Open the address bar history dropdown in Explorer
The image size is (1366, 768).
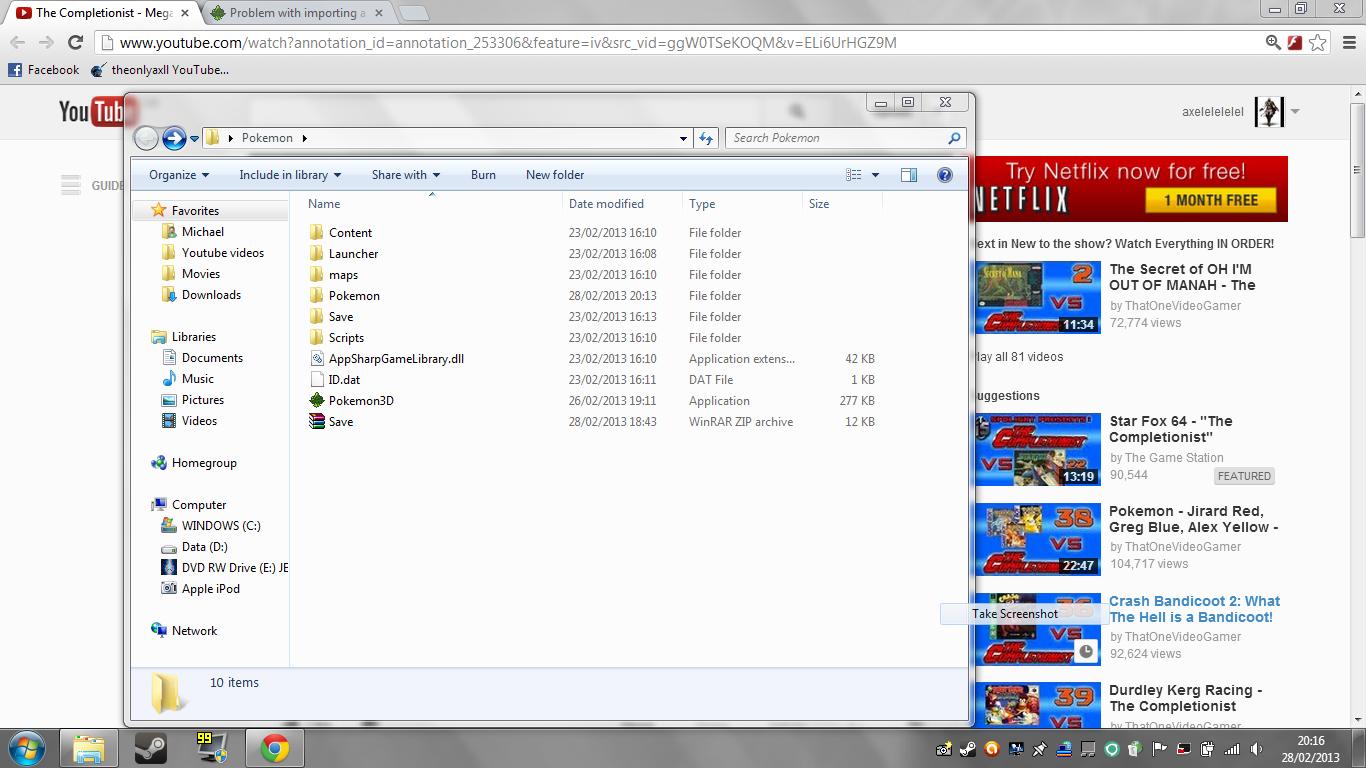pyautogui.click(x=683, y=138)
